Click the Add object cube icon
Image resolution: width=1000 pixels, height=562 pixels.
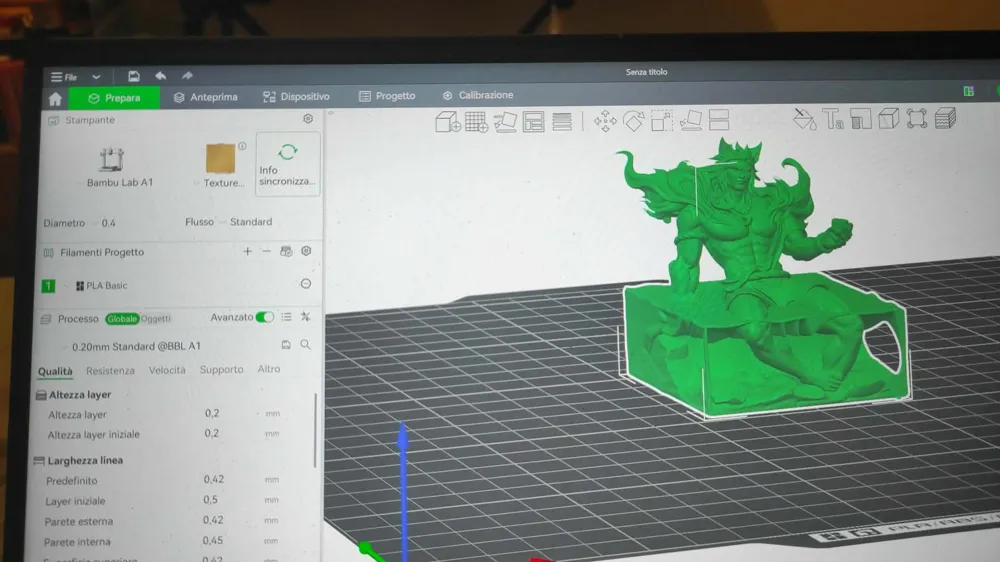pos(448,122)
